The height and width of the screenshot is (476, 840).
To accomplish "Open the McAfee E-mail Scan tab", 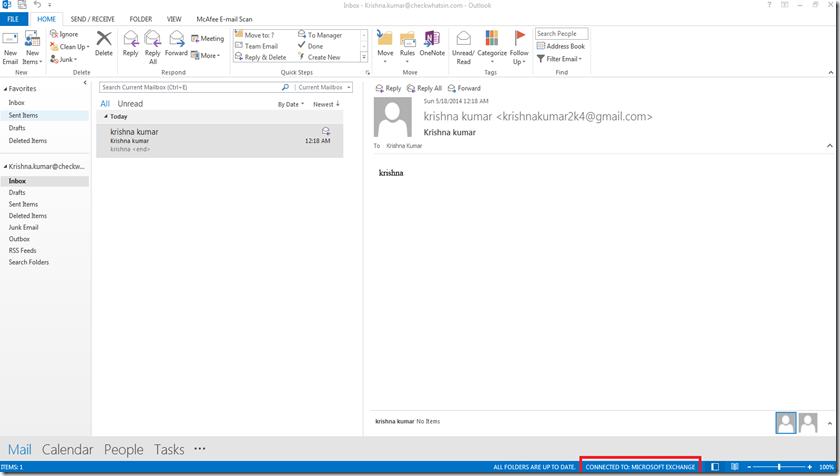I will click(224, 19).
